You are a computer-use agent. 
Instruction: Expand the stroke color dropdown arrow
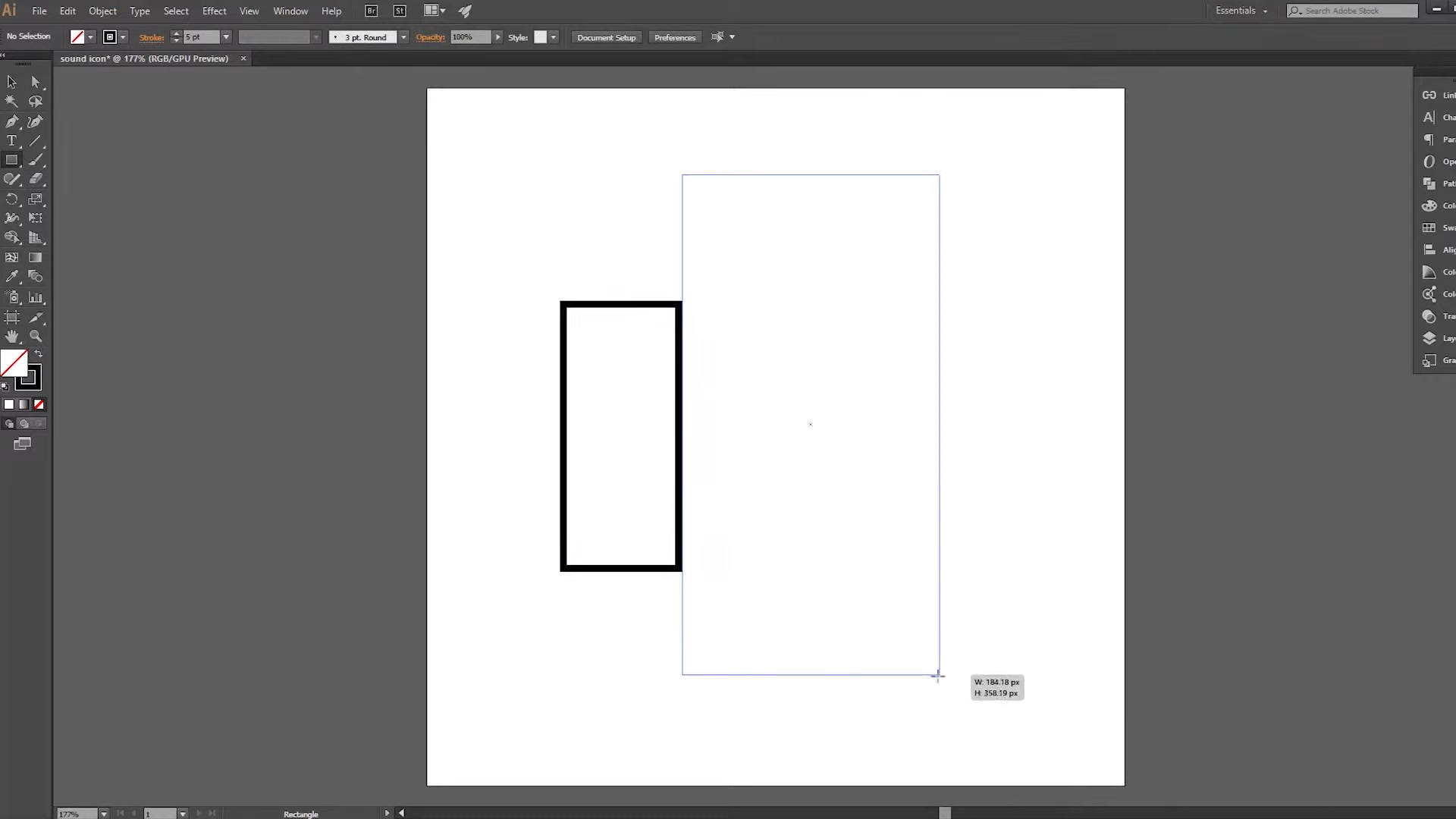123,37
